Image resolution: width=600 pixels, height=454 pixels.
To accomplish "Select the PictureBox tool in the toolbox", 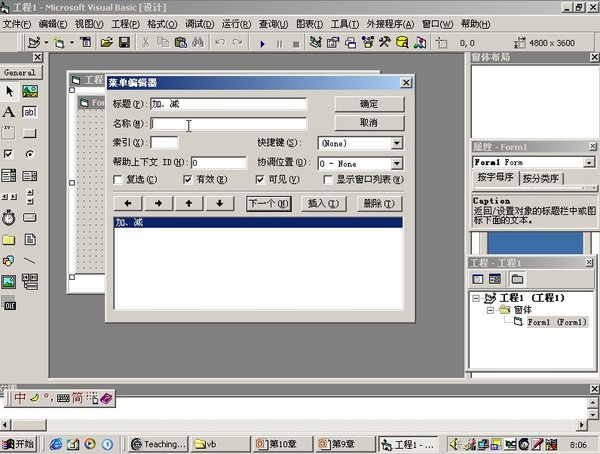I will click(30, 91).
